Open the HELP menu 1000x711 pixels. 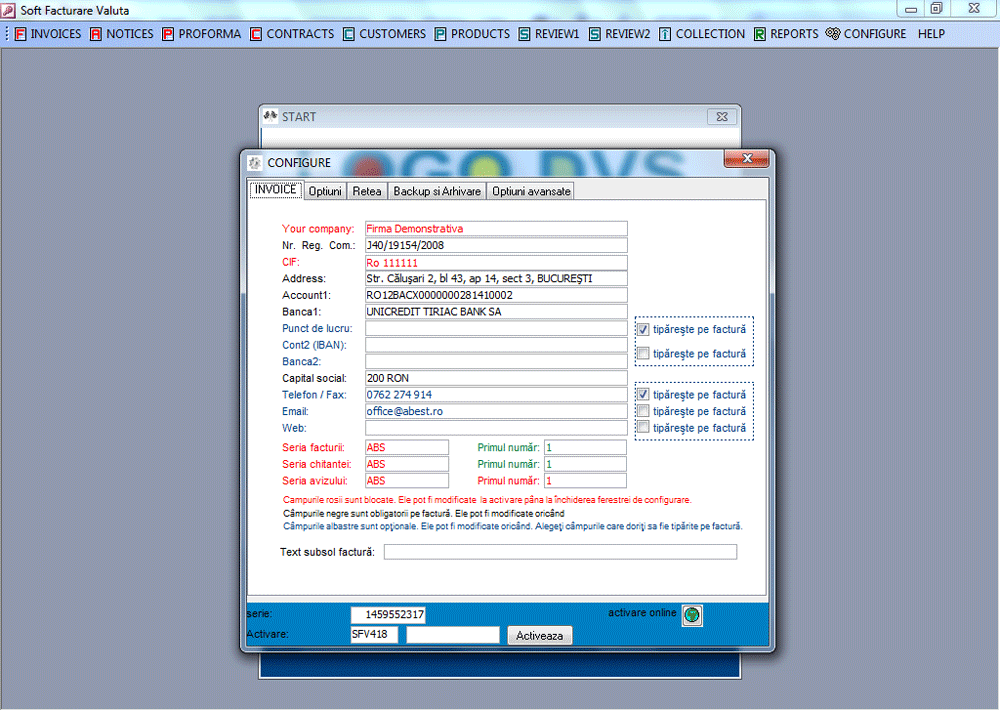(931, 34)
